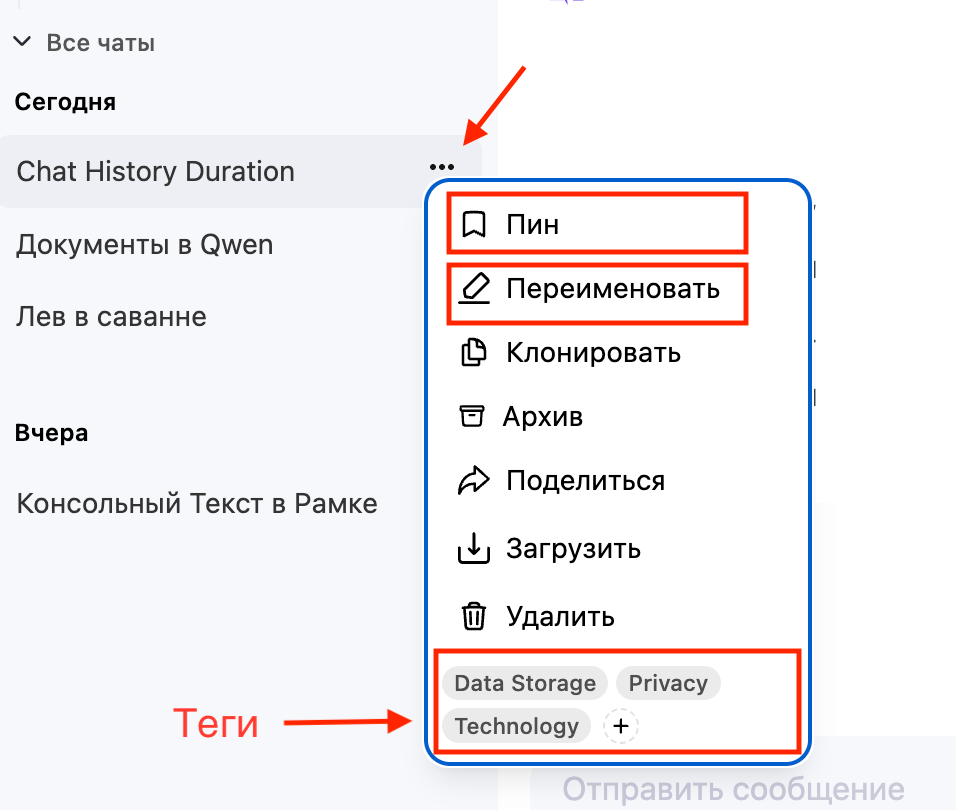Open the Документы в Qwen chat
This screenshot has height=810, width=956.
145,245
